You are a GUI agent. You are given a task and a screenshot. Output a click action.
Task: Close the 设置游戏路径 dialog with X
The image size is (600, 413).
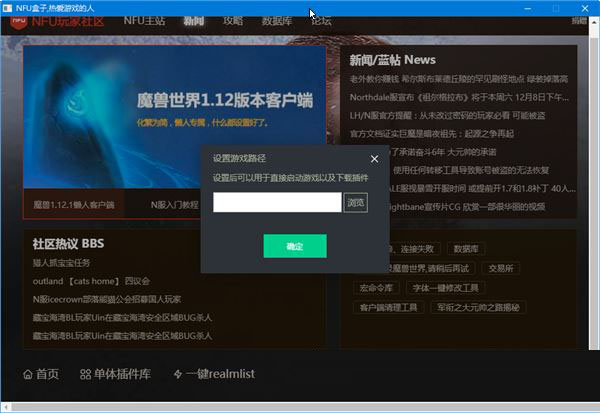[x=374, y=159]
